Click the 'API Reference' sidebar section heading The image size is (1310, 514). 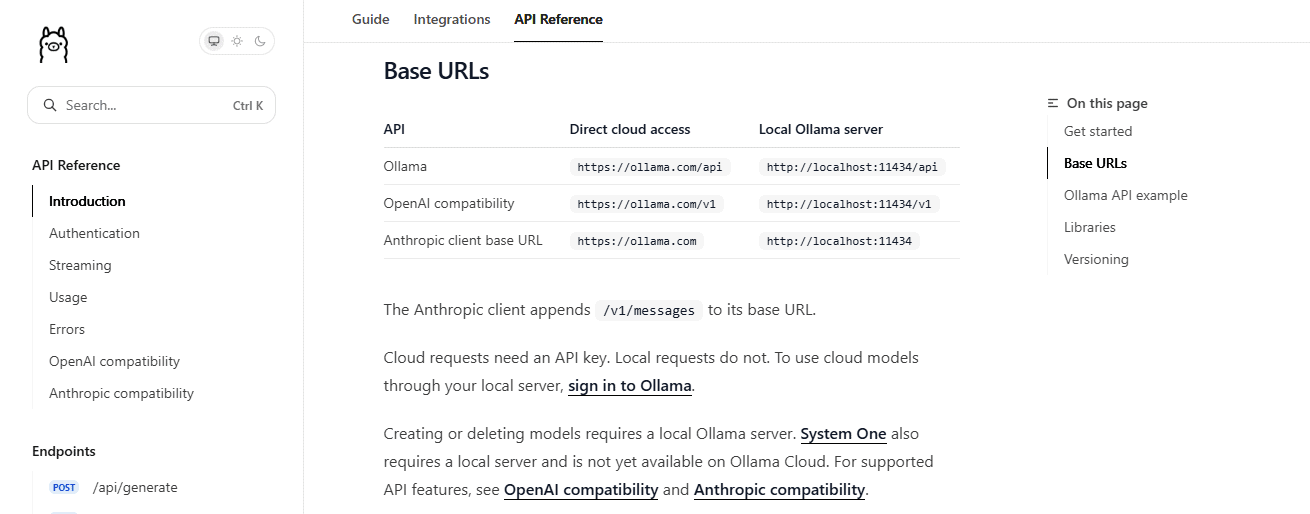coord(76,165)
